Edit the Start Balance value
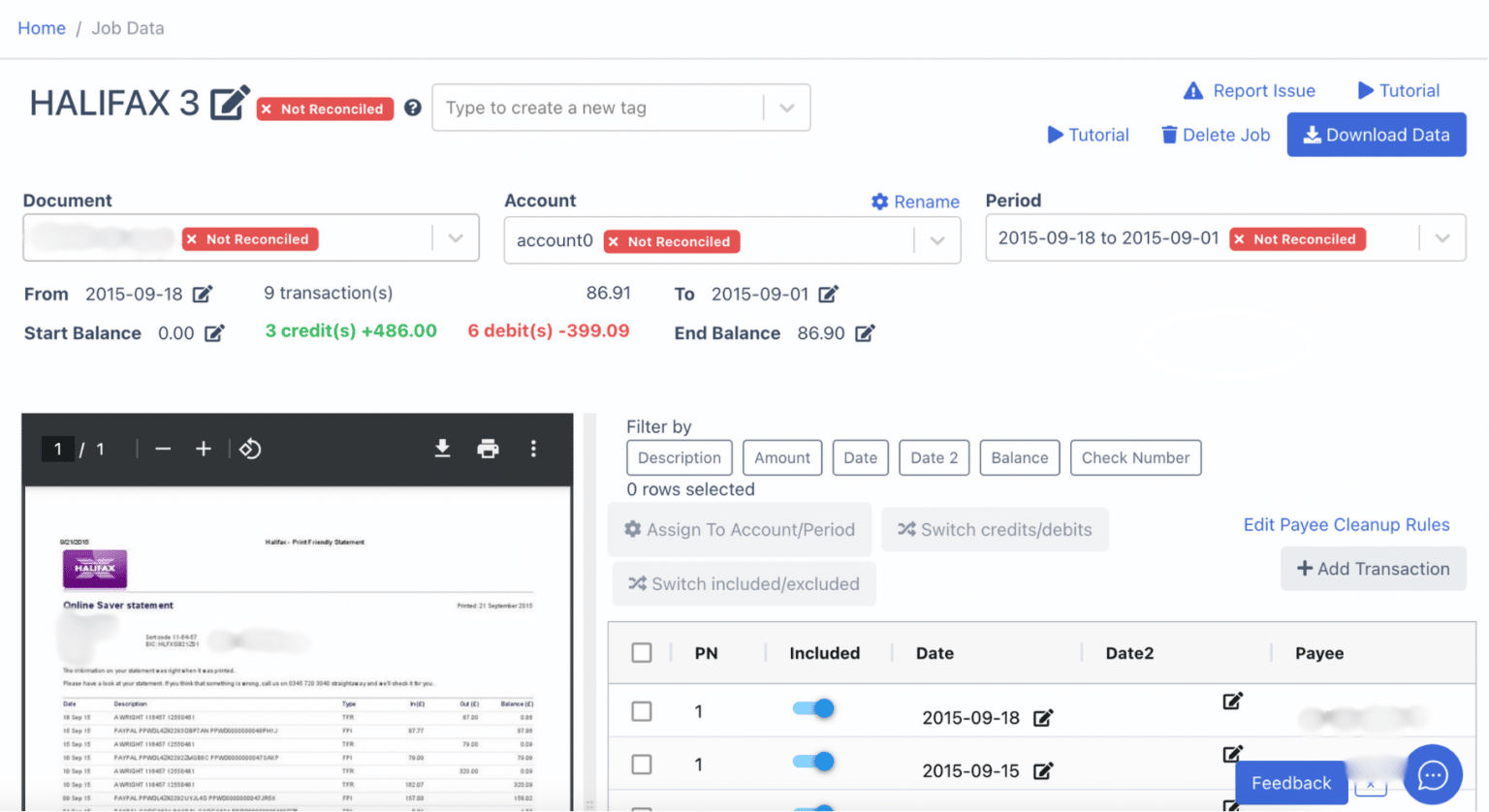This screenshot has height=812, width=1489. click(214, 333)
